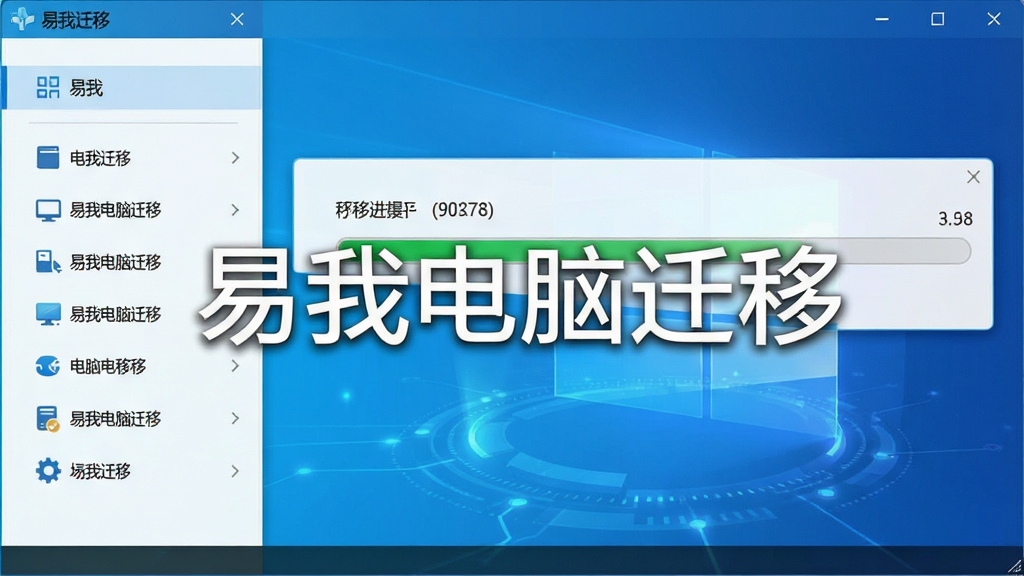
Task: Close the main application window
Action: [x=994, y=20]
